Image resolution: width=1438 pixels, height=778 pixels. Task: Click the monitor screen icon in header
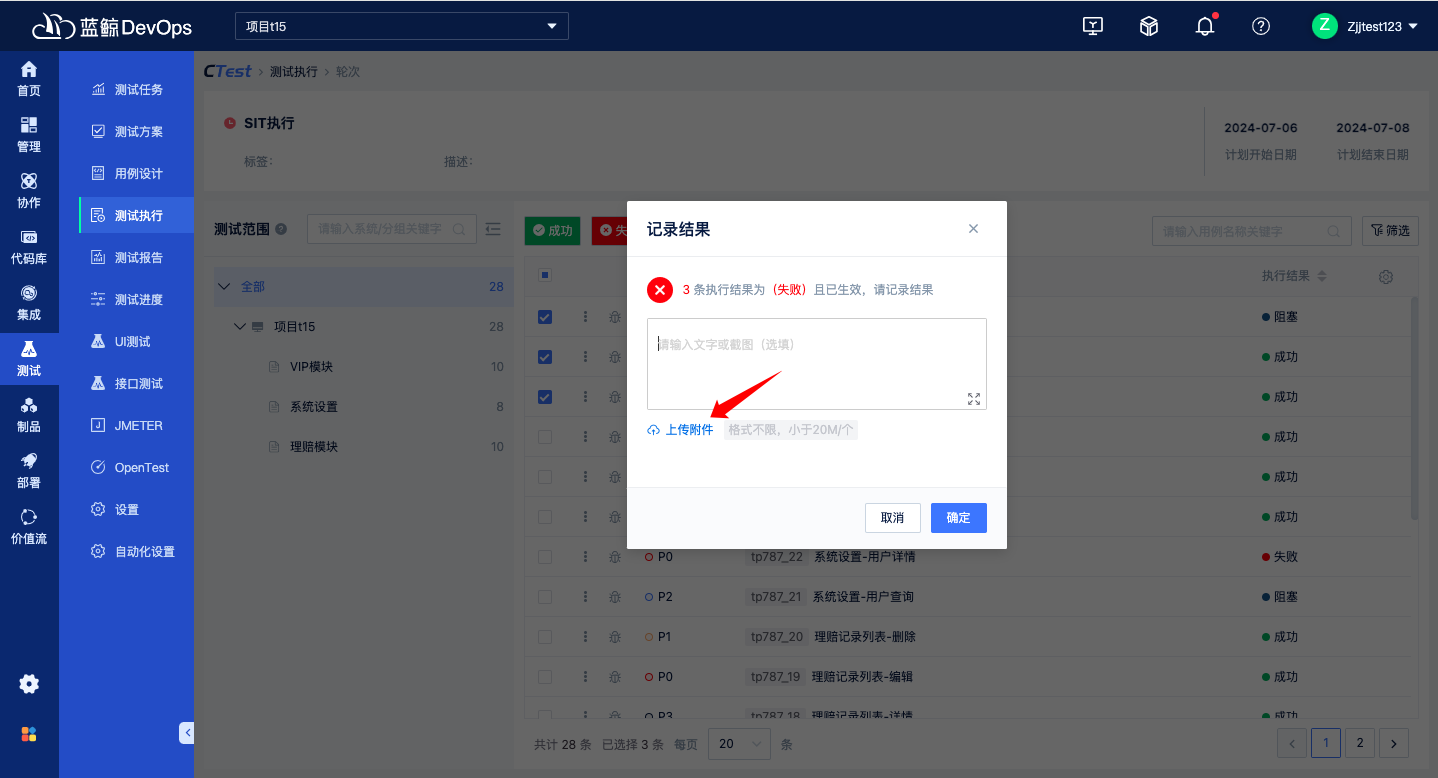pyautogui.click(x=1093, y=27)
